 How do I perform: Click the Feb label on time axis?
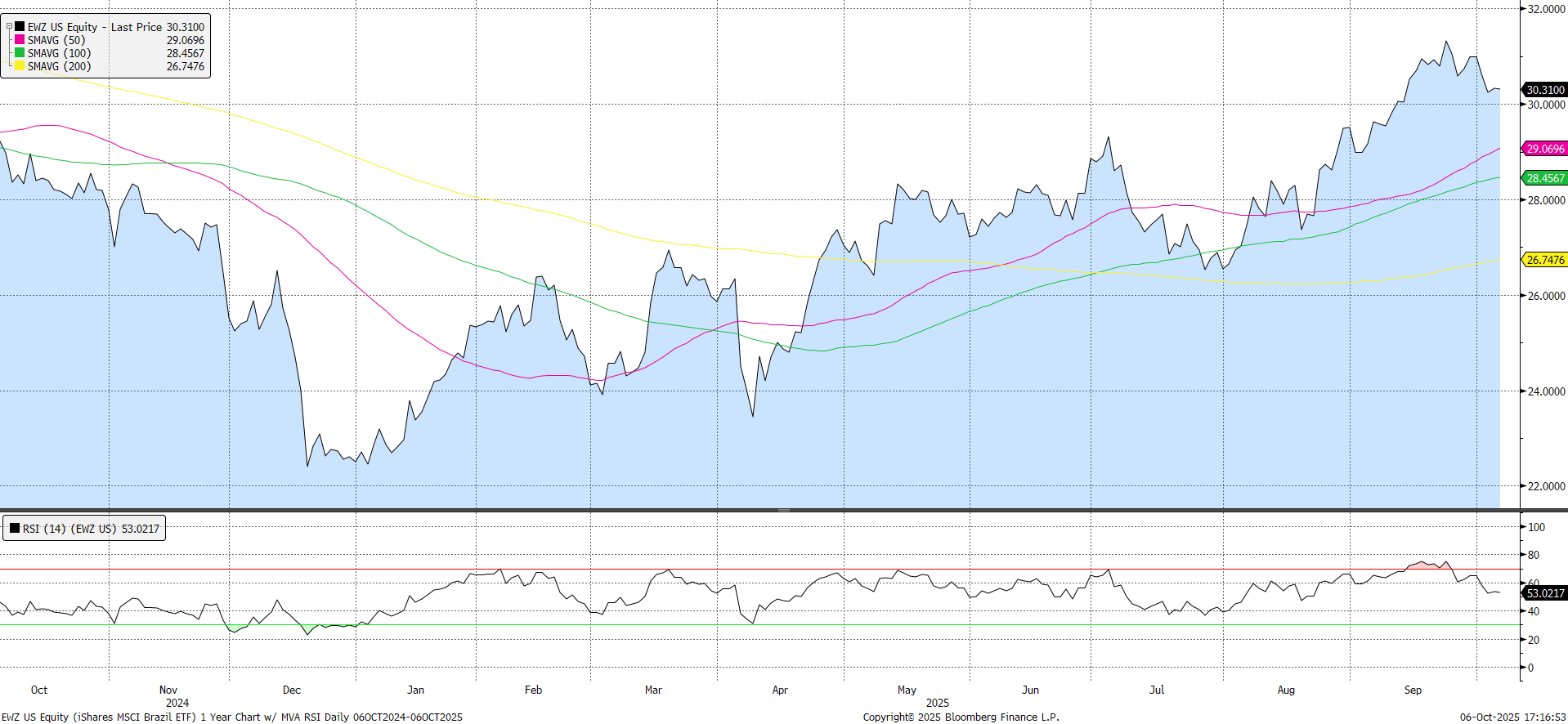[x=534, y=690]
